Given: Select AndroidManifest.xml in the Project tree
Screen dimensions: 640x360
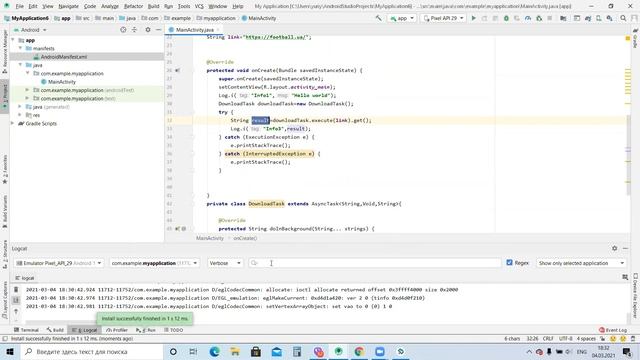Looking at the screenshot, I should [63, 57].
